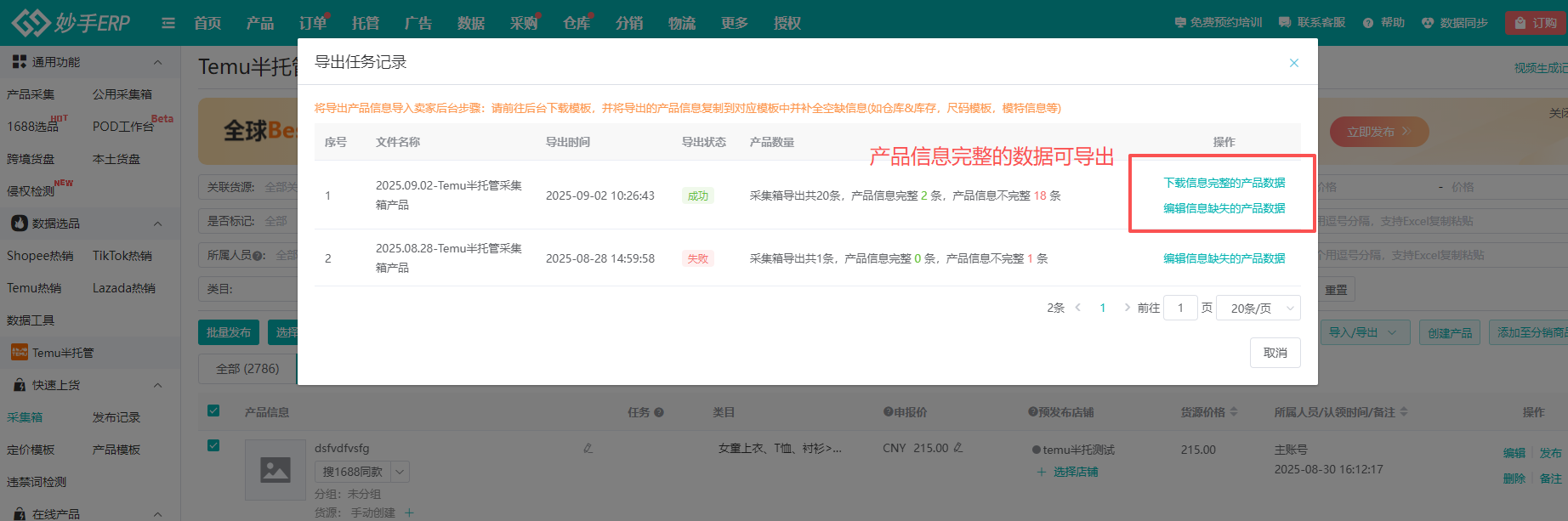The width and height of the screenshot is (1568, 521).
Task: Click 数据同步 in top bar
Action: tap(1455, 23)
